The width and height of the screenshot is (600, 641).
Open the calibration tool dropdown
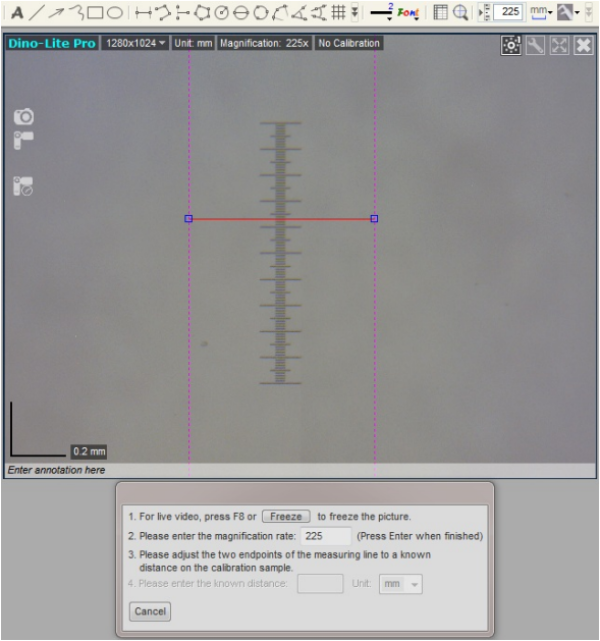569,12
